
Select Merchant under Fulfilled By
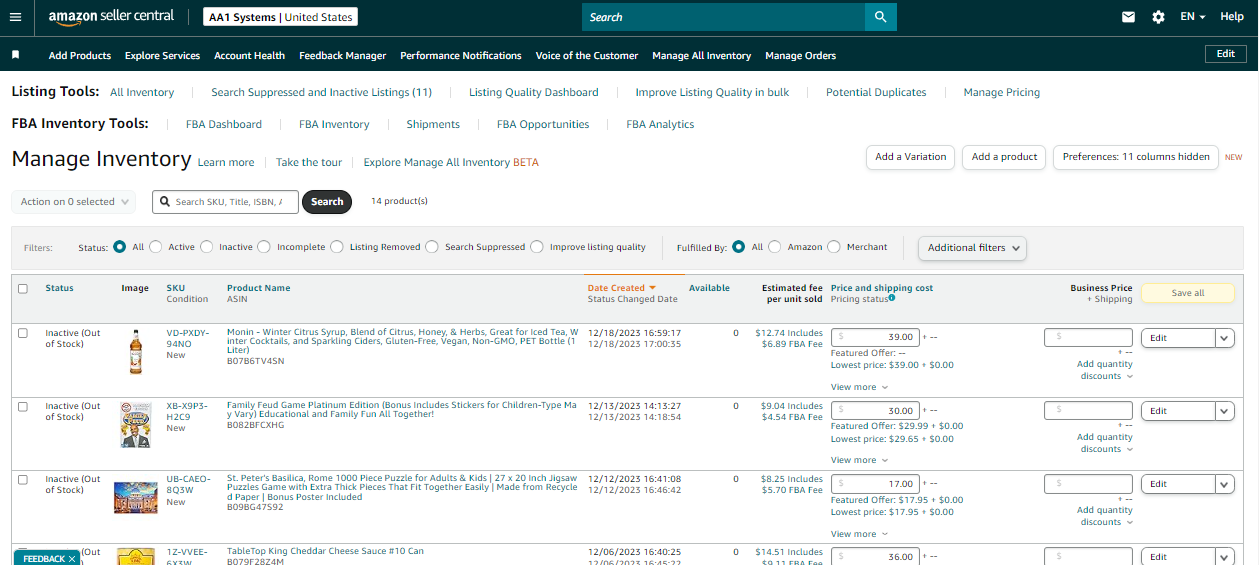[x=834, y=247]
